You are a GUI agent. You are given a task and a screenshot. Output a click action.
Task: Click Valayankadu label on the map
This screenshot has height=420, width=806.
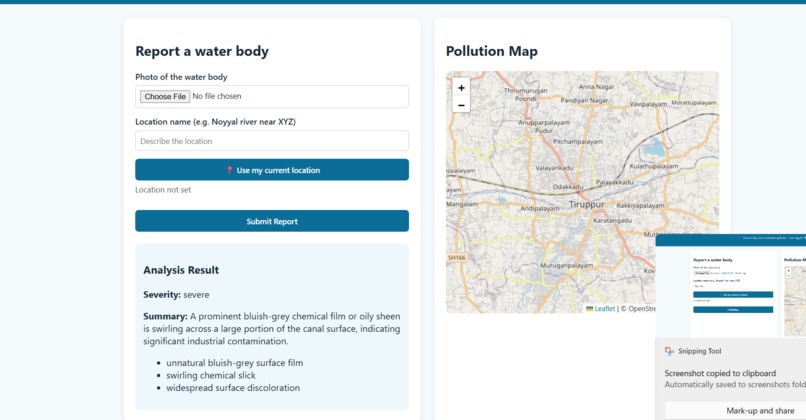[554, 168]
